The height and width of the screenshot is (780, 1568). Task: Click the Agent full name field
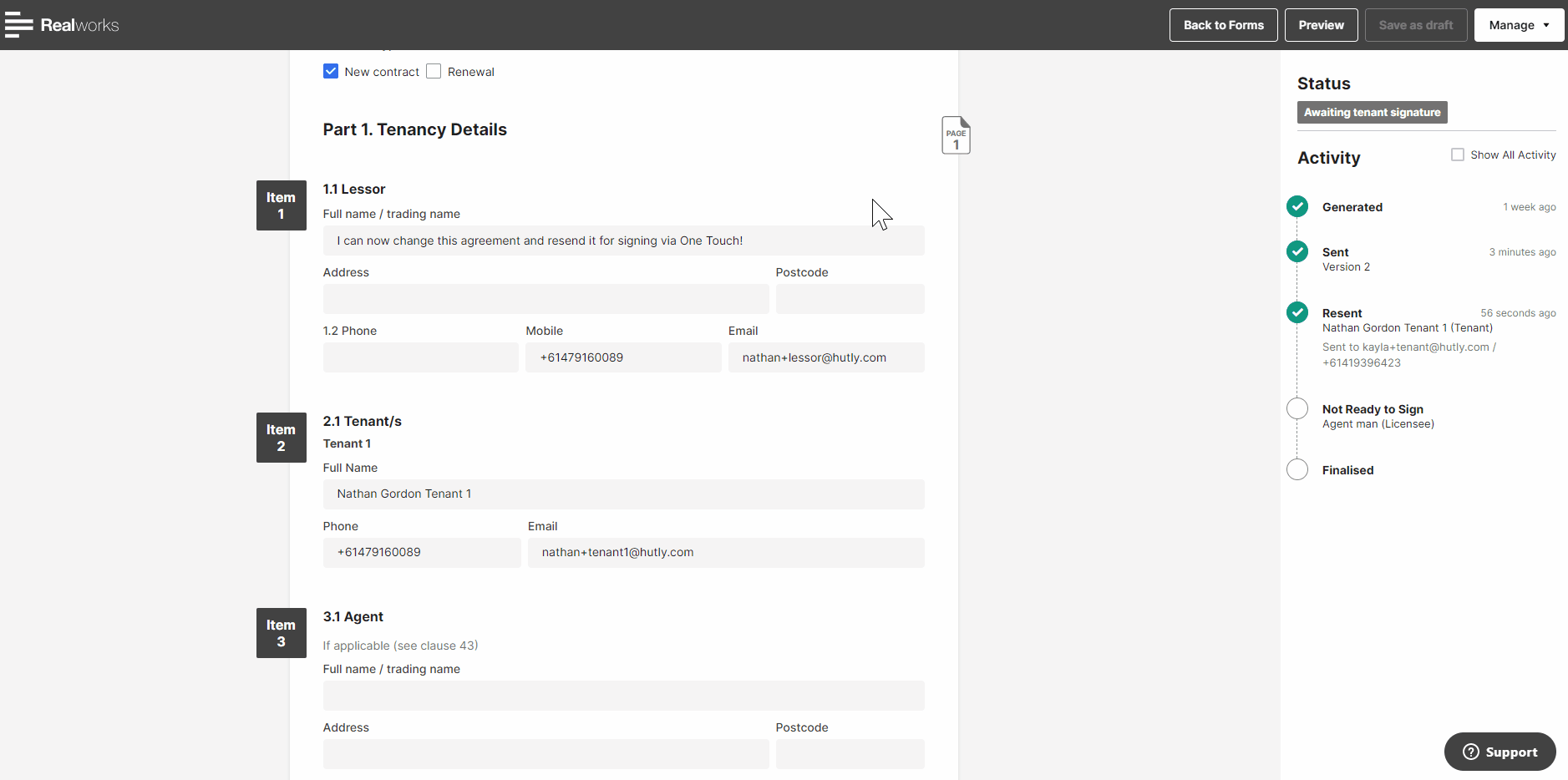(623, 696)
